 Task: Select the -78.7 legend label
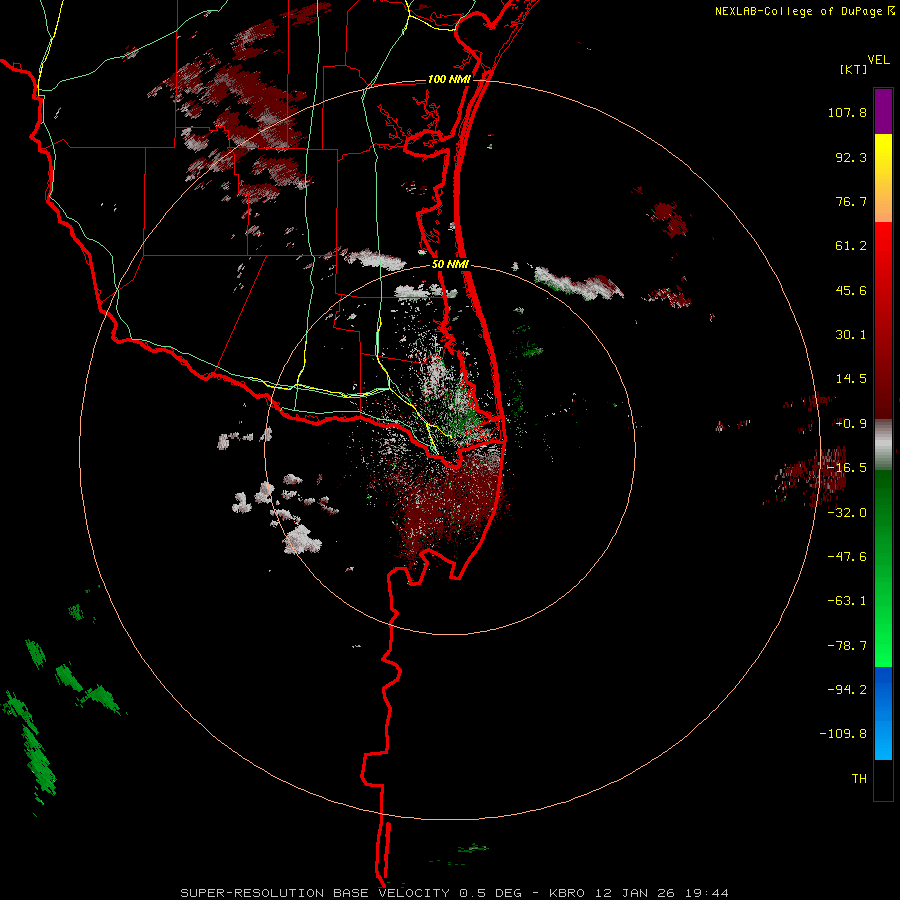coord(847,646)
